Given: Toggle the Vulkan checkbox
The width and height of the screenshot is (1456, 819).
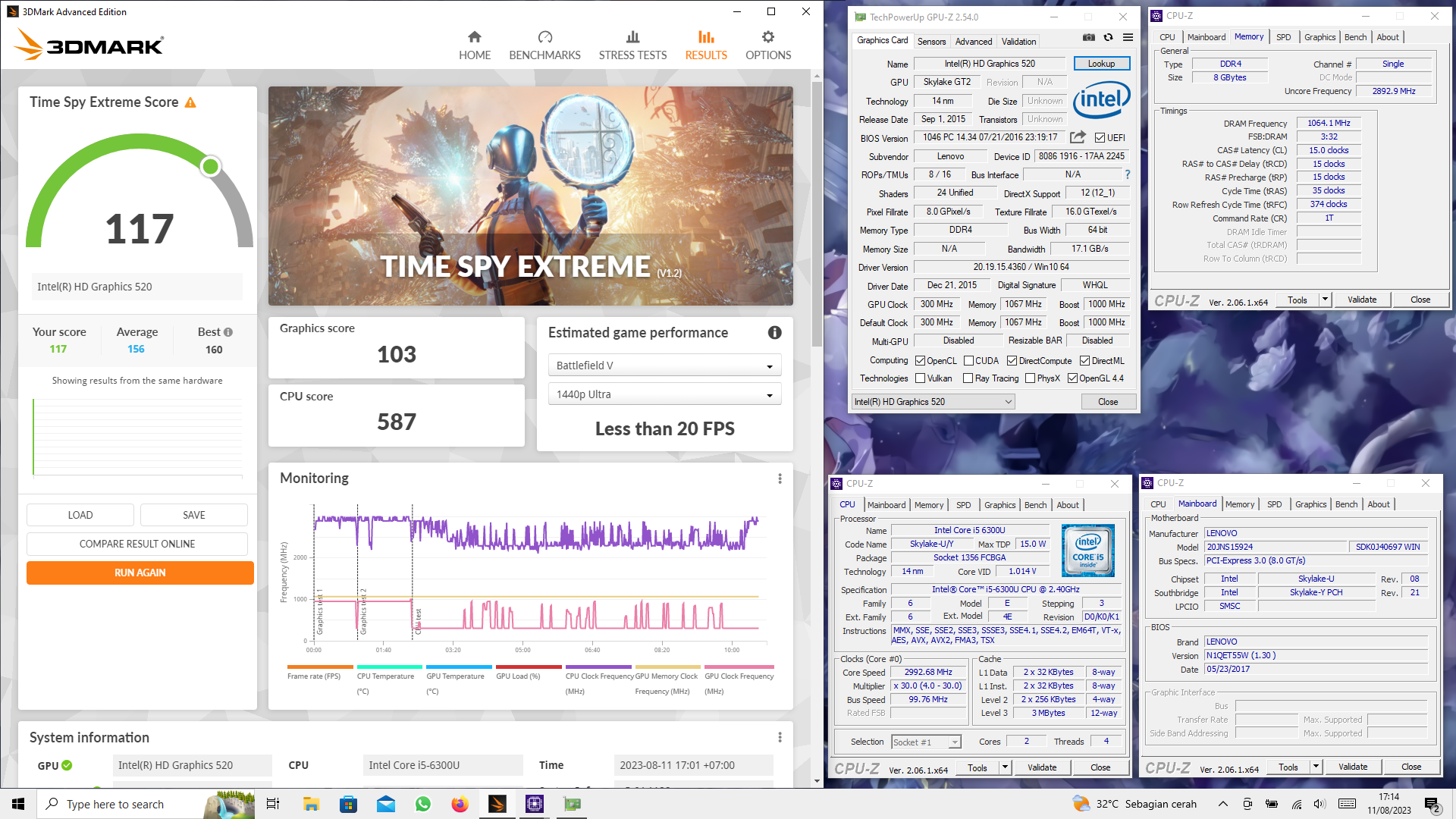Looking at the screenshot, I should pyautogui.click(x=920, y=378).
